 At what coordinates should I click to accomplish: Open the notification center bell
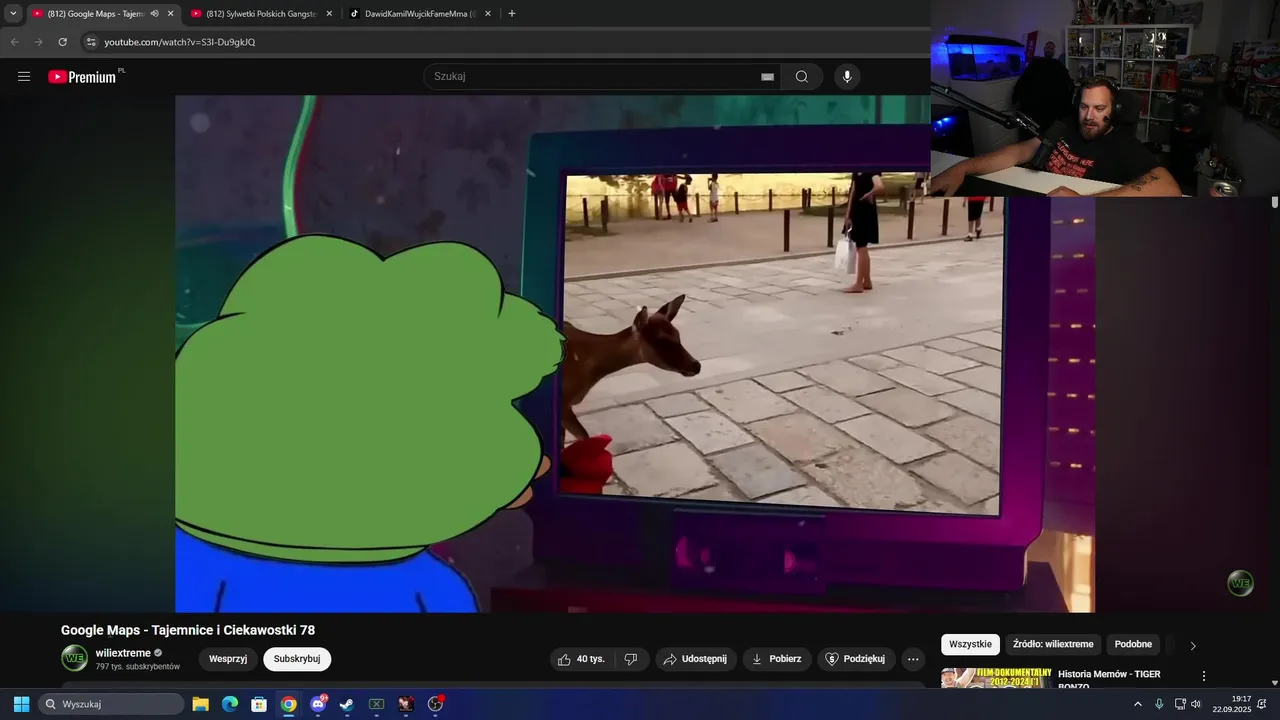[x=1262, y=704]
